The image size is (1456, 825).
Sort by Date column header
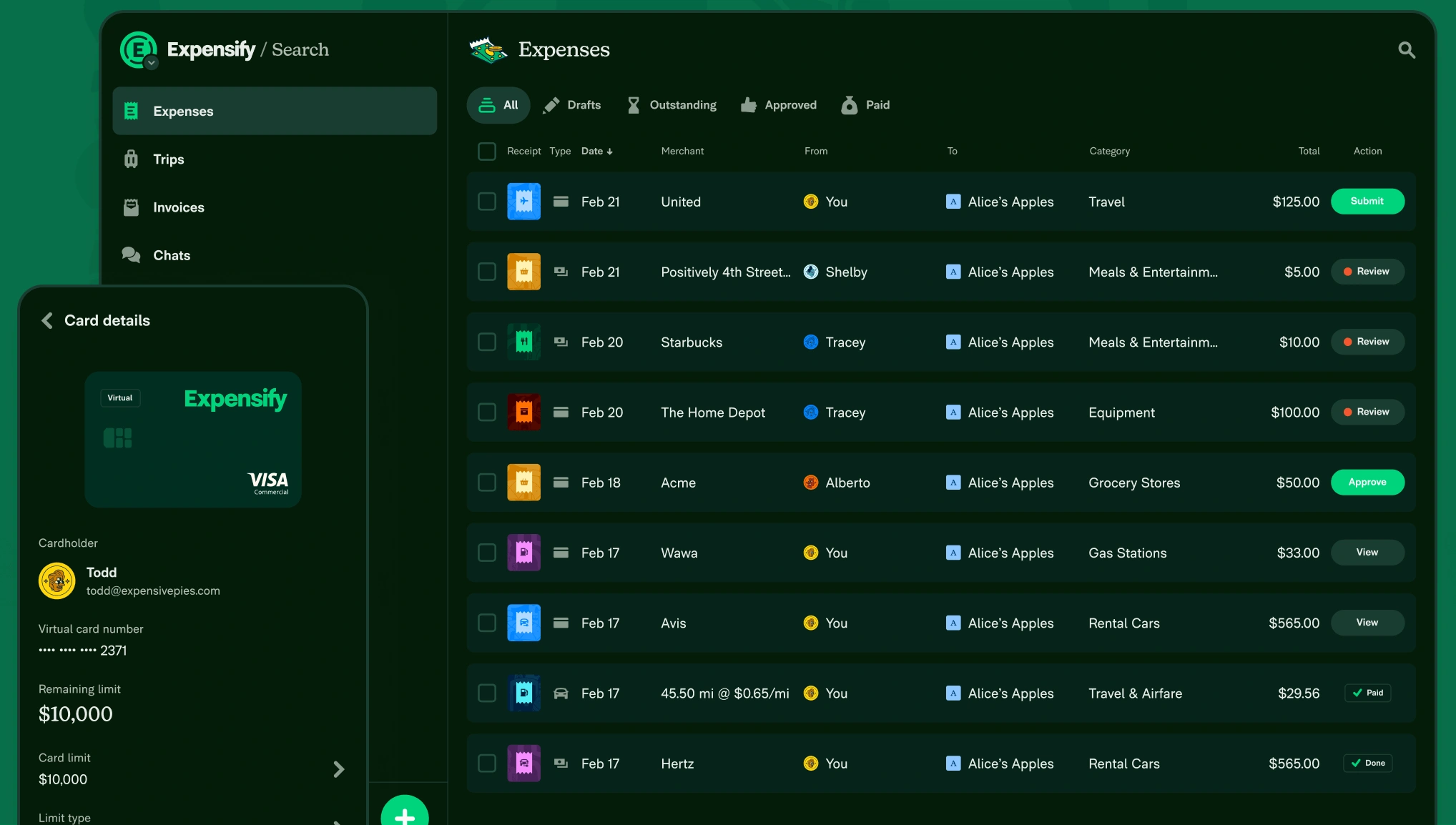point(596,152)
